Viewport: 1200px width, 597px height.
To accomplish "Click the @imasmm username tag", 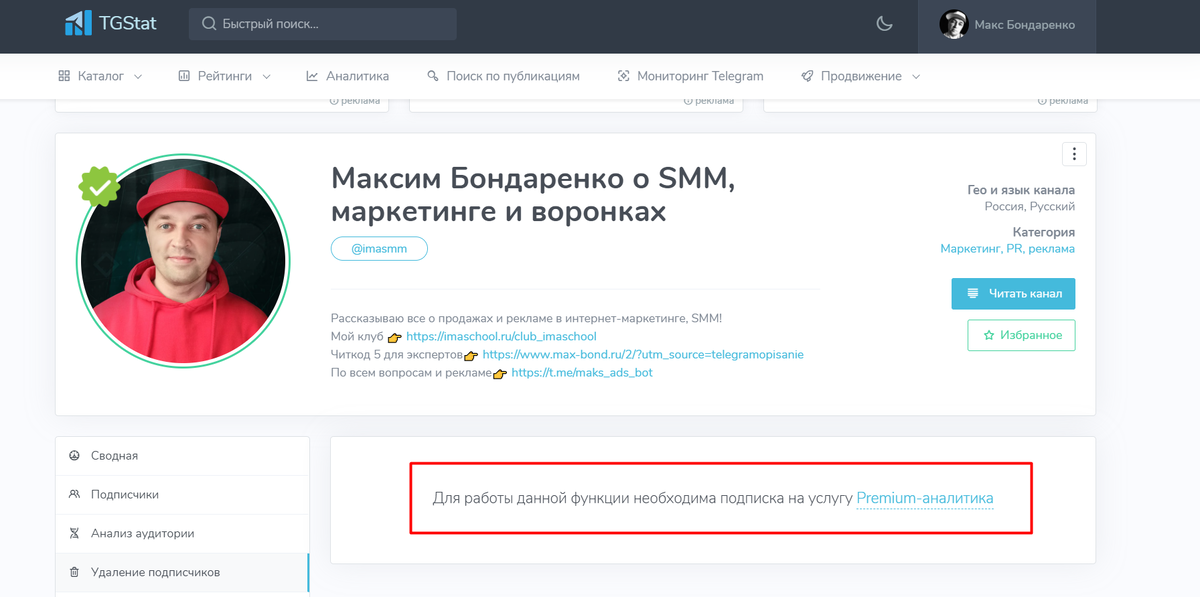I will (379, 248).
